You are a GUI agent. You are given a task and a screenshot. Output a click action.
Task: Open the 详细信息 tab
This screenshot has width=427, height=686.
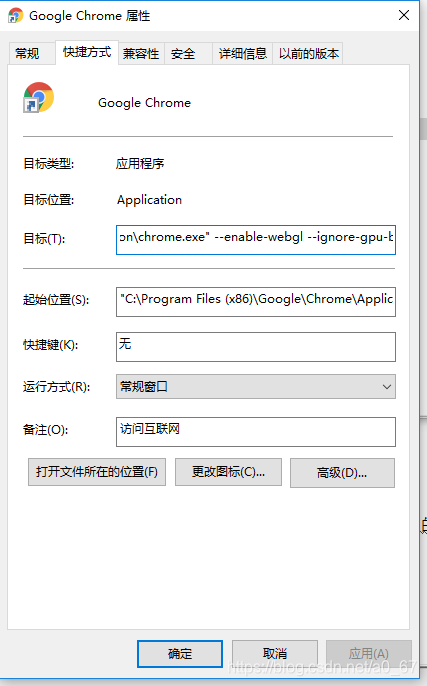tap(242, 54)
